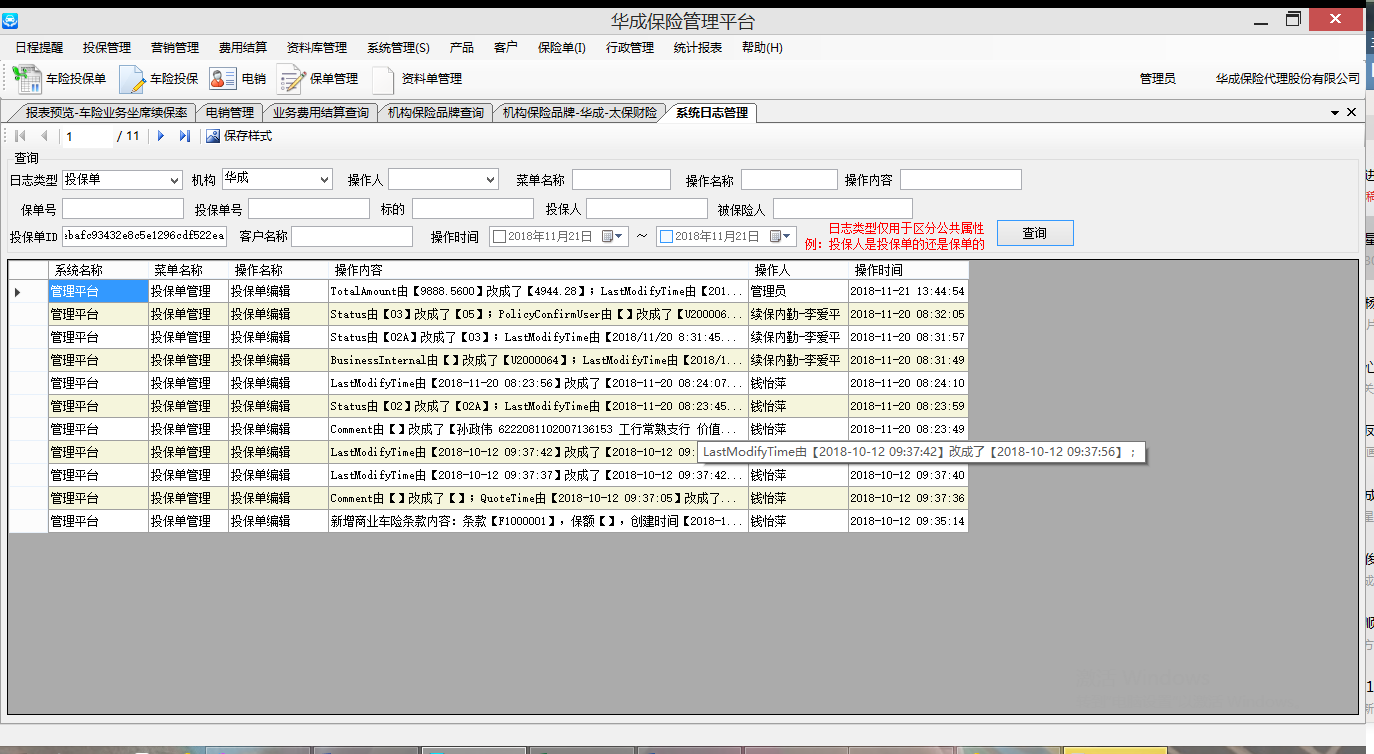The height and width of the screenshot is (754, 1374).
Task: Open the 帮助(H) menu
Action: pos(762,47)
